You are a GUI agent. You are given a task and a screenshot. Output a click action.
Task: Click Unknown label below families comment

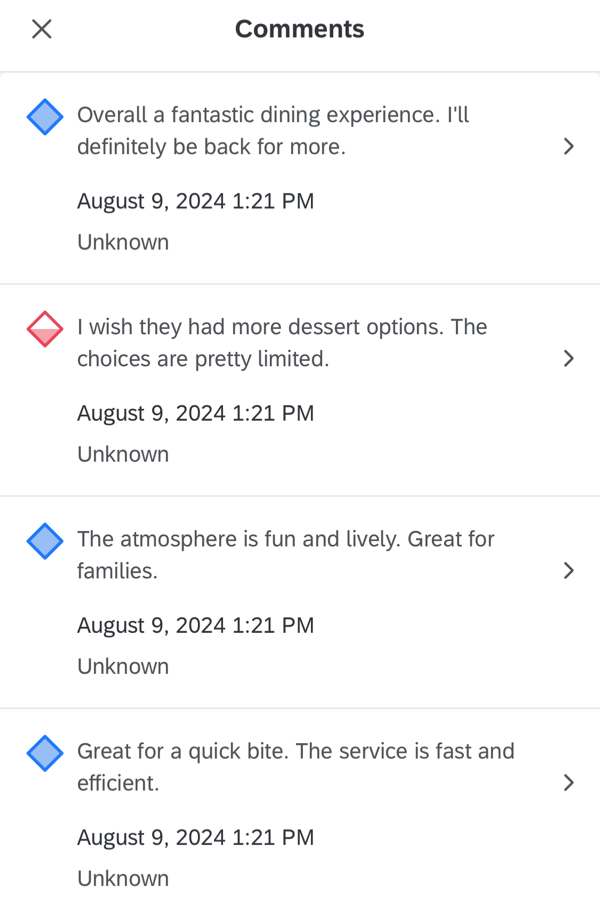[x=122, y=665]
